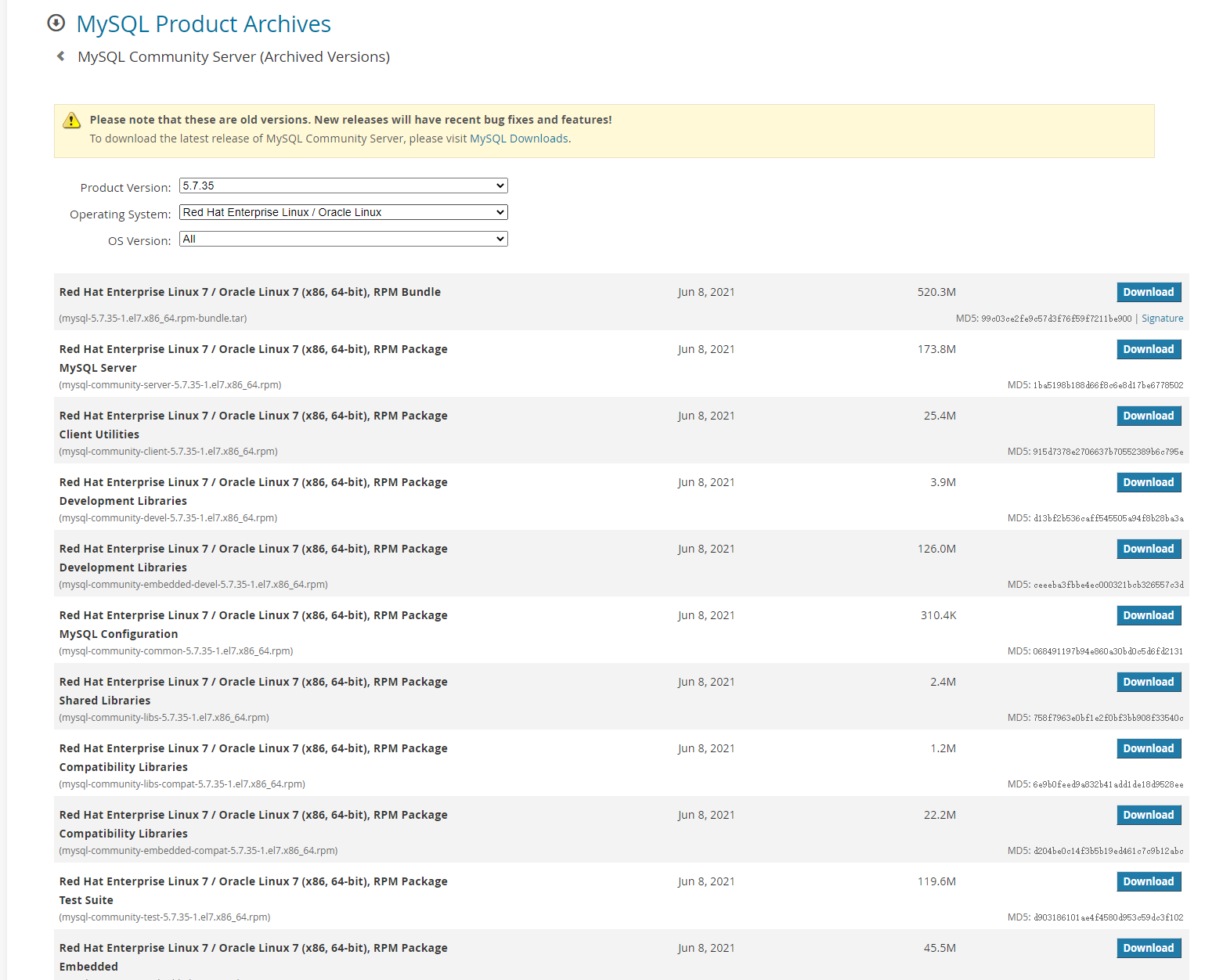The image size is (1223, 980).
Task: Open the Product Version dropdown showing 5.7.35
Action: tap(344, 186)
